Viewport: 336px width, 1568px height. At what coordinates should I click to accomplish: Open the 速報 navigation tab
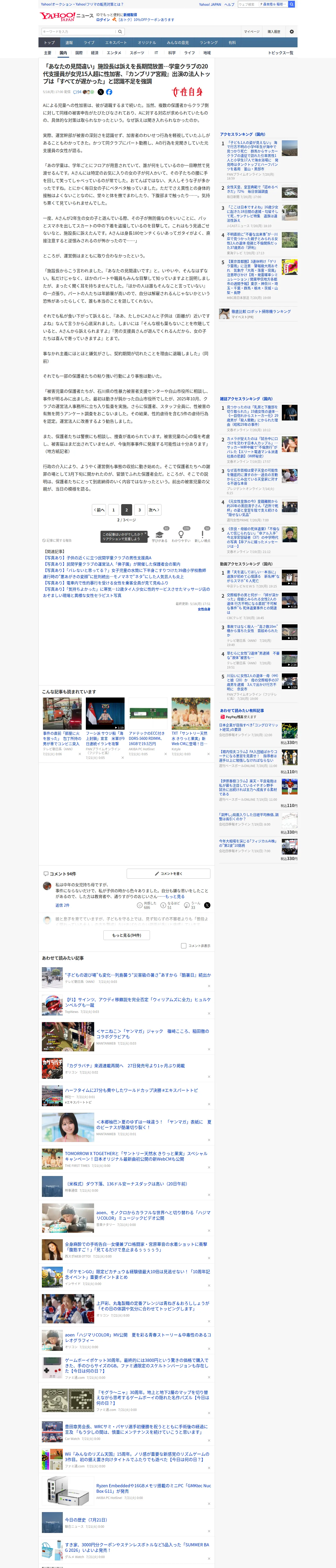(x=69, y=43)
